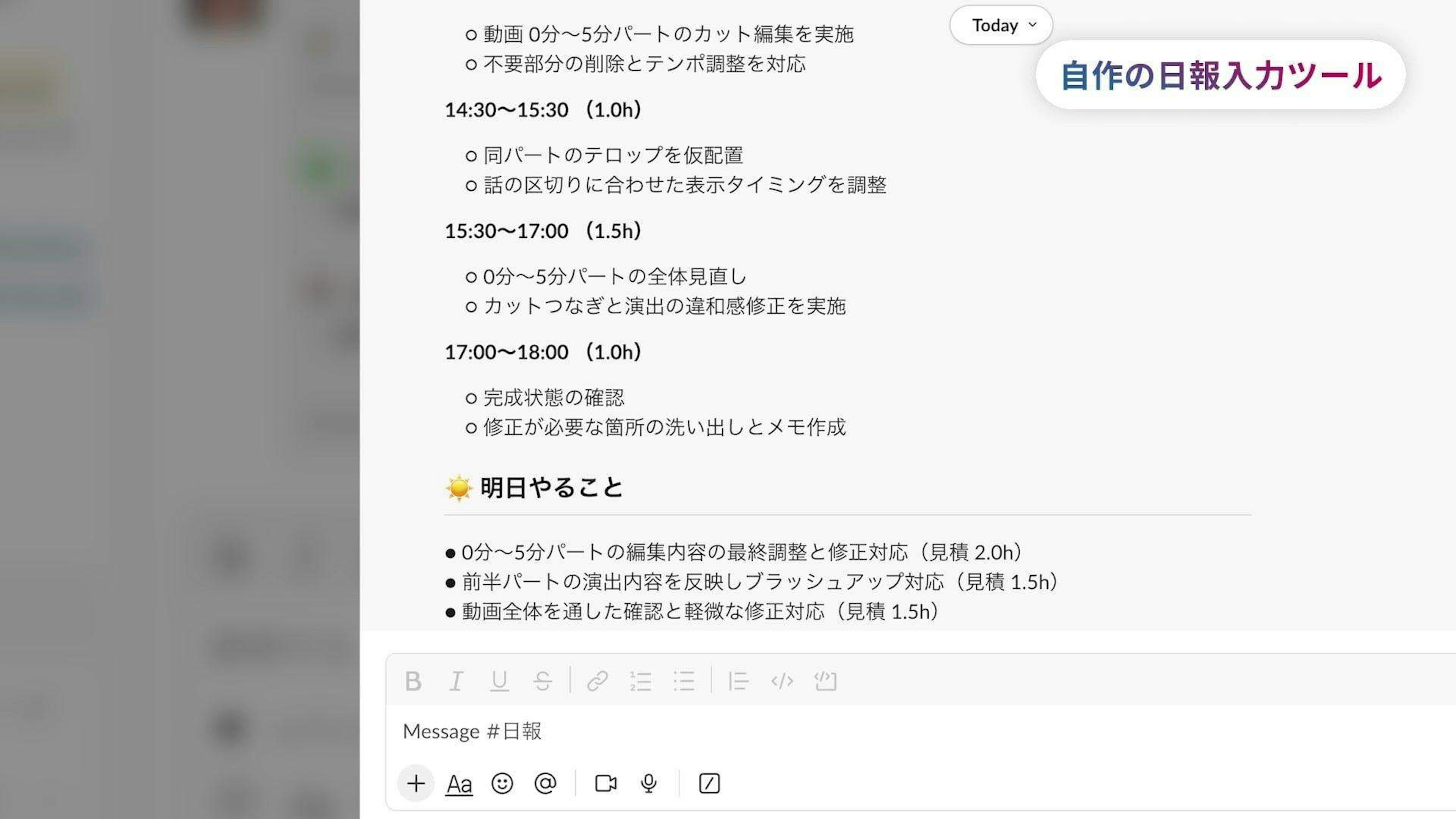The image size is (1456, 819).
Task: Open slash command shortcuts
Action: 709,783
